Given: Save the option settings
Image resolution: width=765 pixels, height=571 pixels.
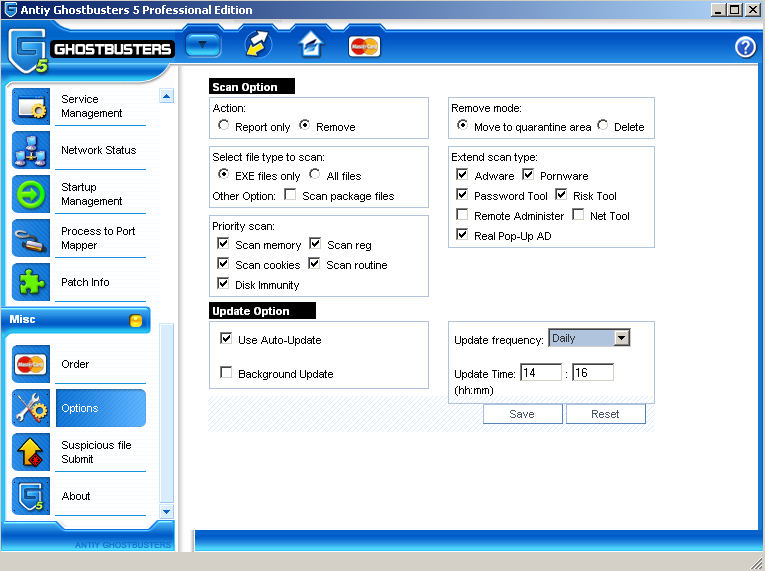Looking at the screenshot, I should point(523,414).
